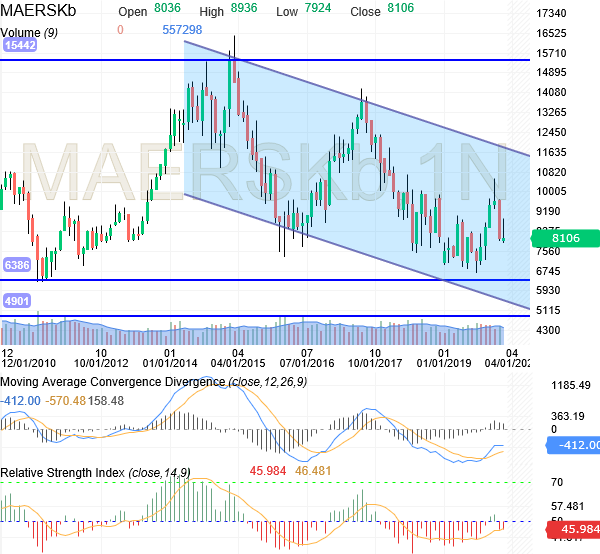
Task: Click the 14080 price axis label
Action: (x=551, y=92)
